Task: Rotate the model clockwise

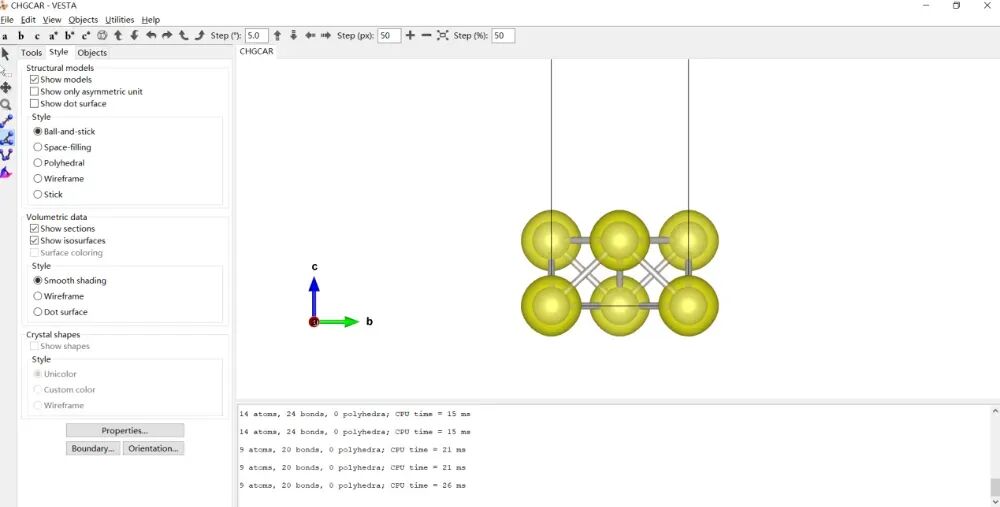Action: 200,36
